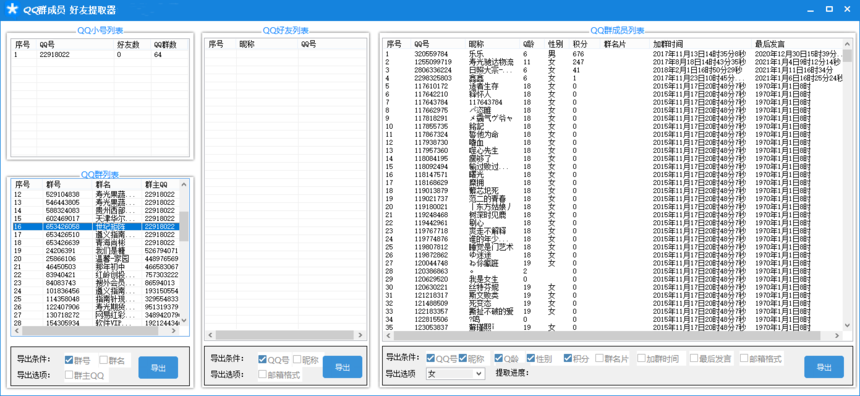
Task: Select member row 320559784 乐乐
Action: point(613,54)
